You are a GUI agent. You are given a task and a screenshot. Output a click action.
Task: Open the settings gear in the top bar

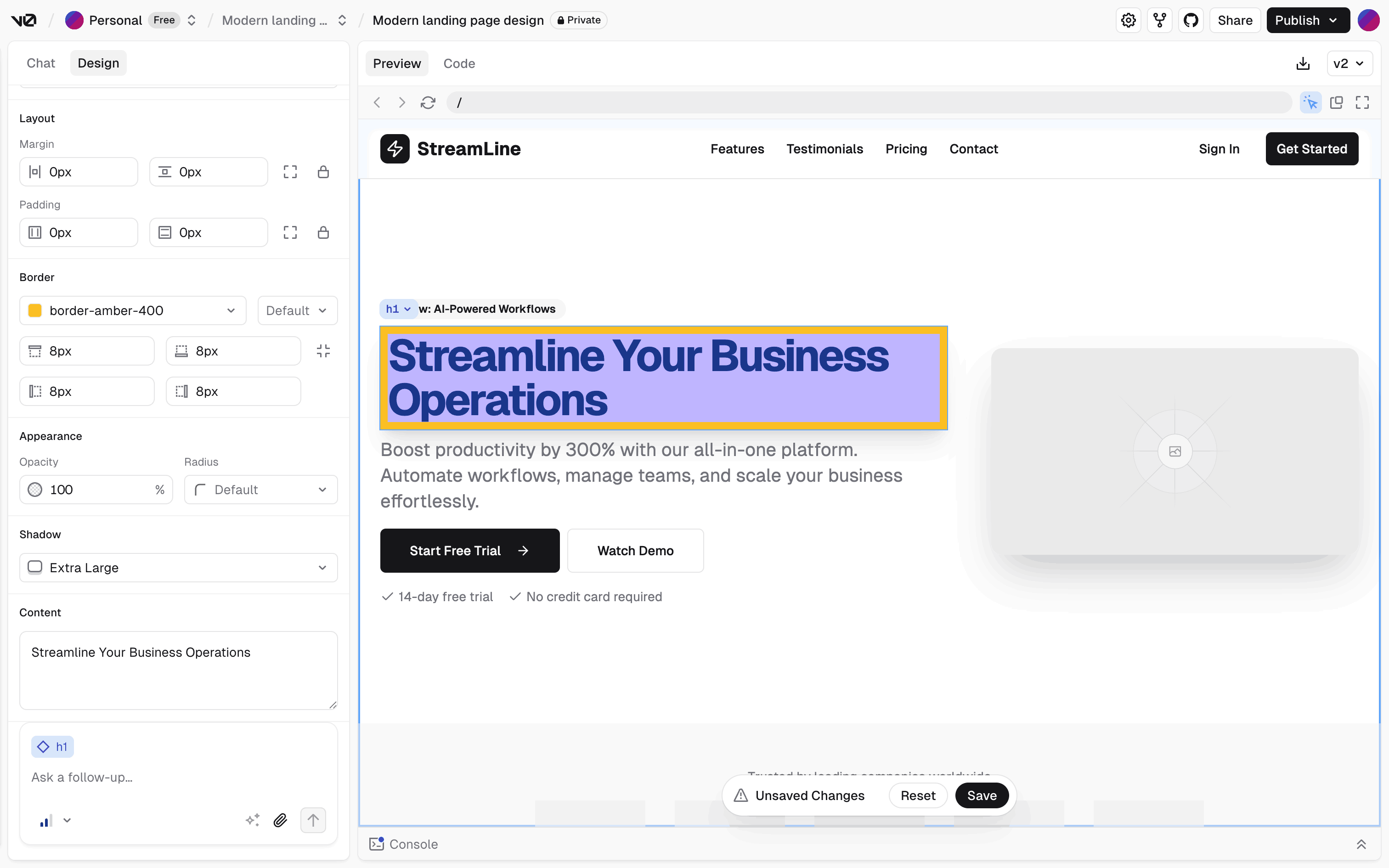[x=1129, y=21]
